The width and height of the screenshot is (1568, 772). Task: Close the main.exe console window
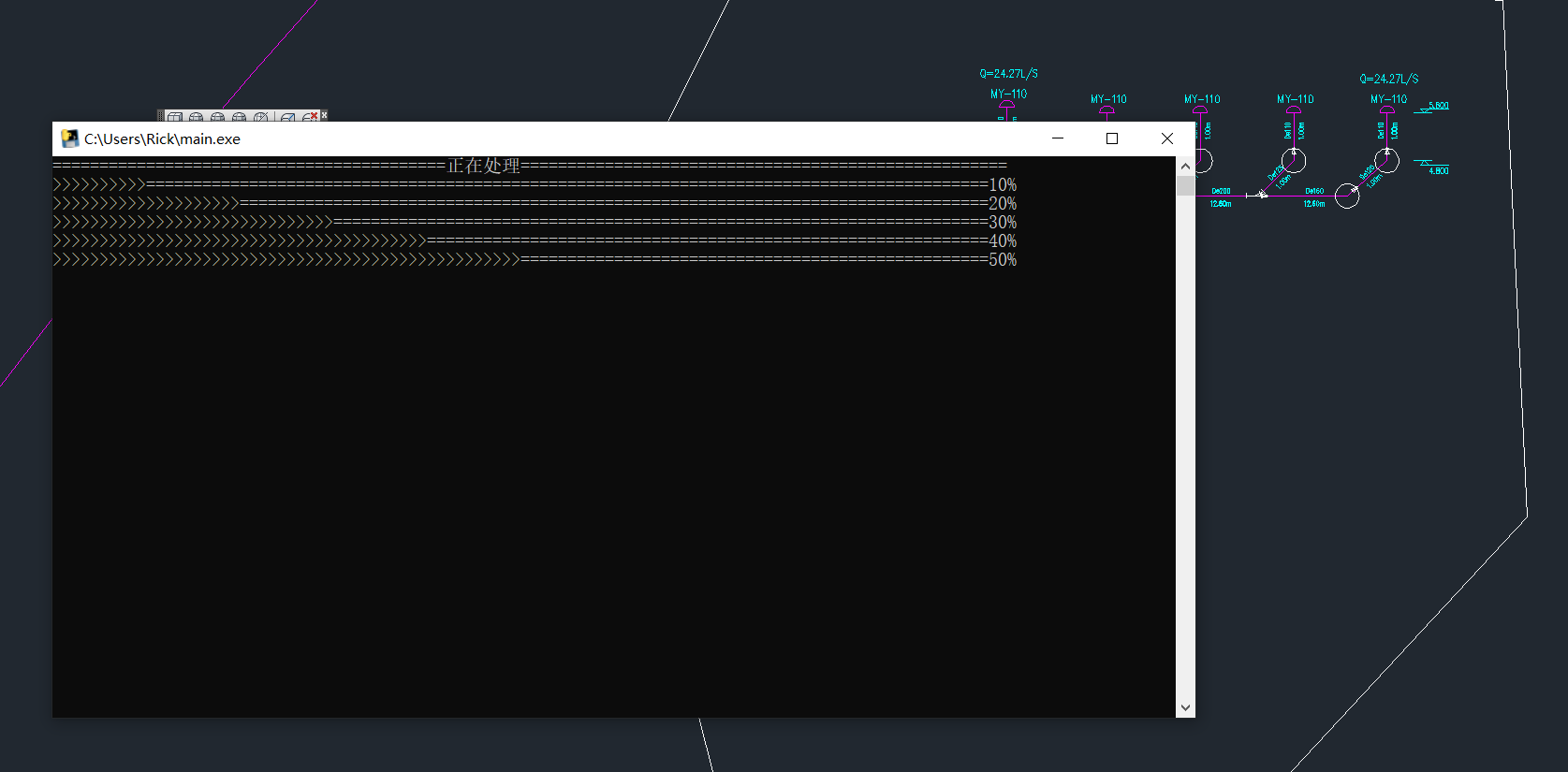1166,138
